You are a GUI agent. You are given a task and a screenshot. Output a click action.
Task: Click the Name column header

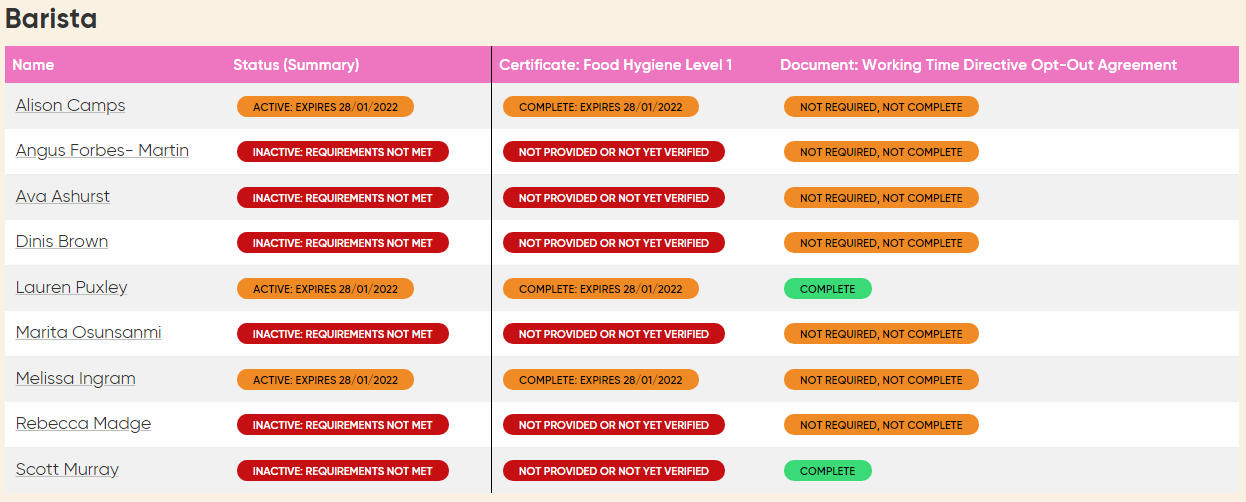[33, 65]
